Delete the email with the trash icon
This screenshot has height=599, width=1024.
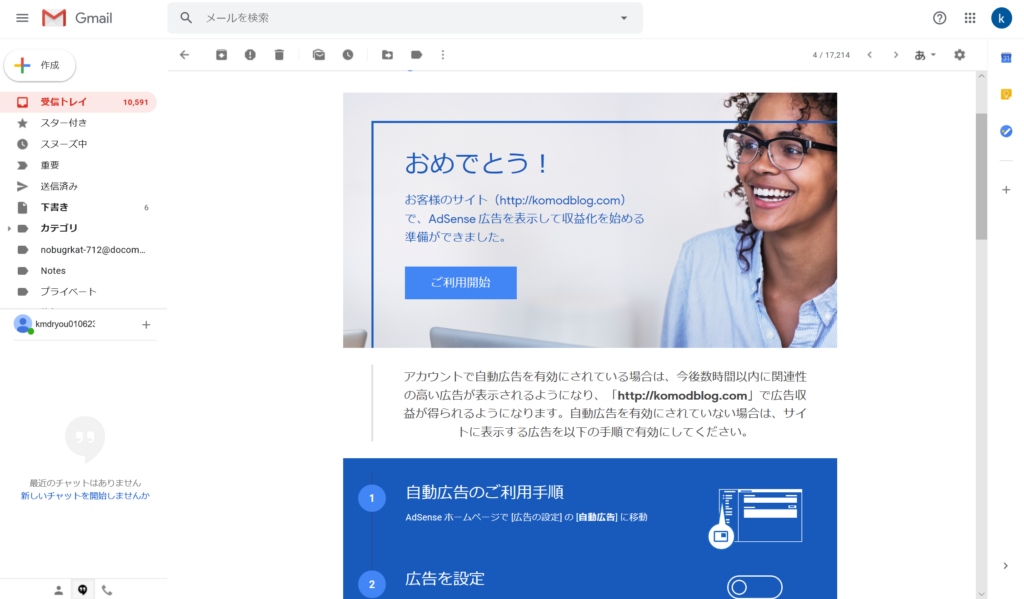click(279, 55)
